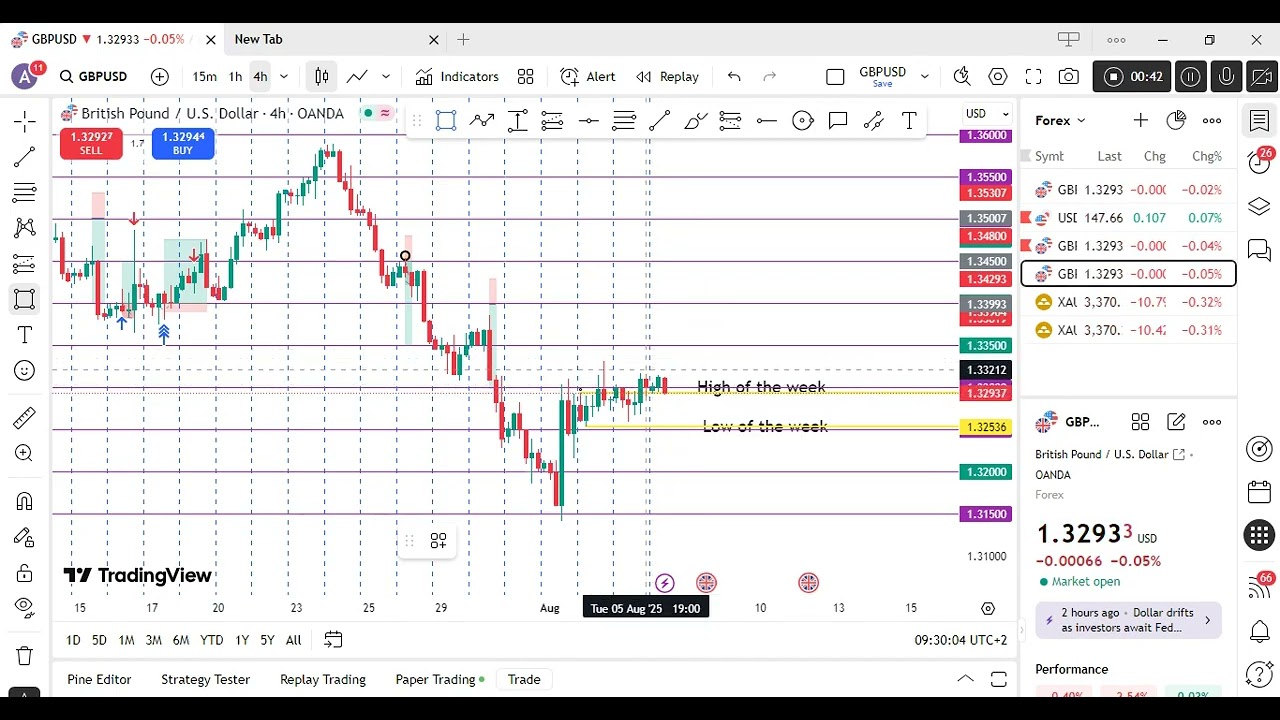The image size is (1280, 720).
Task: Pause the screen recording
Action: [x=1190, y=77]
